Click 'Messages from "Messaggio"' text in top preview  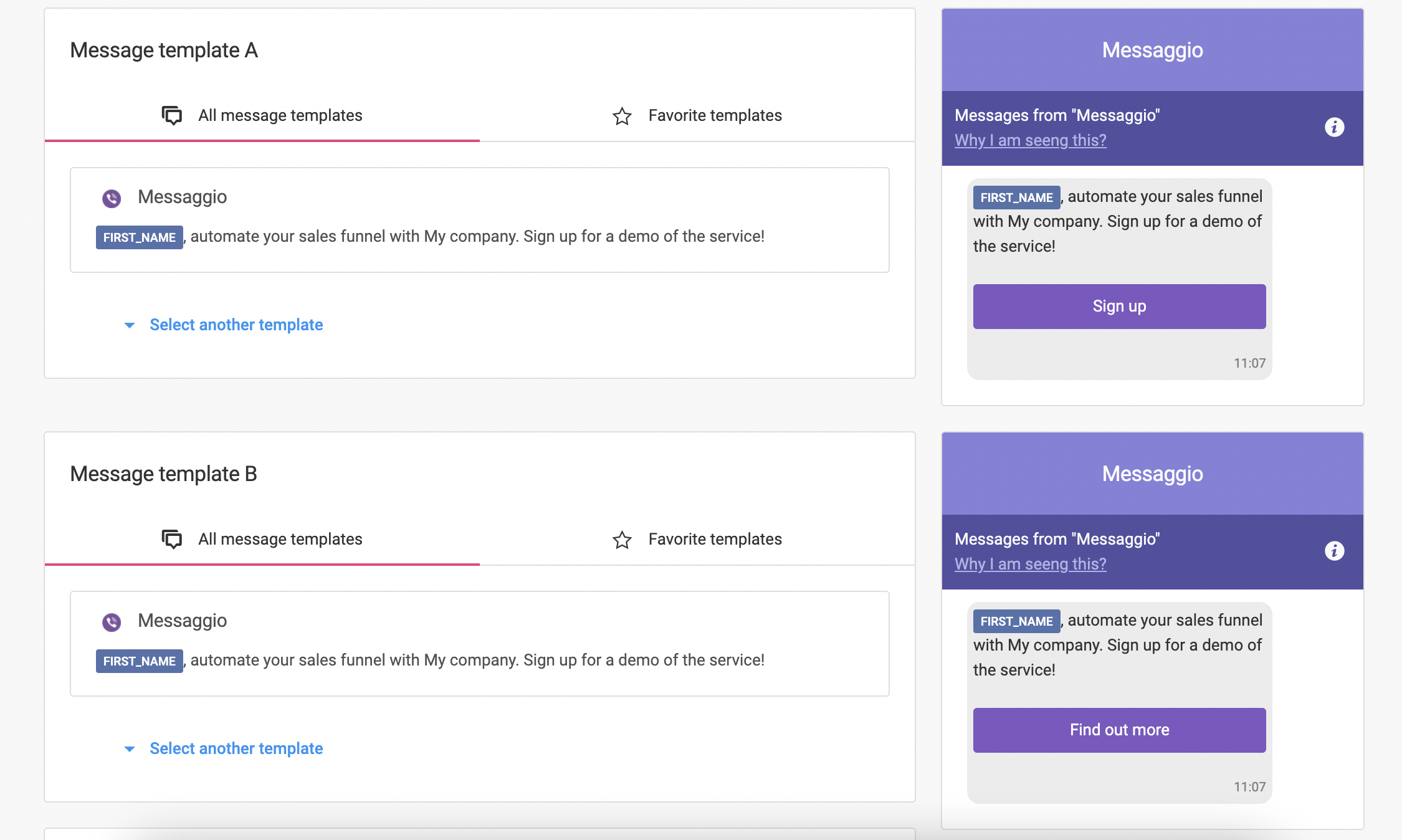pyautogui.click(x=1057, y=115)
